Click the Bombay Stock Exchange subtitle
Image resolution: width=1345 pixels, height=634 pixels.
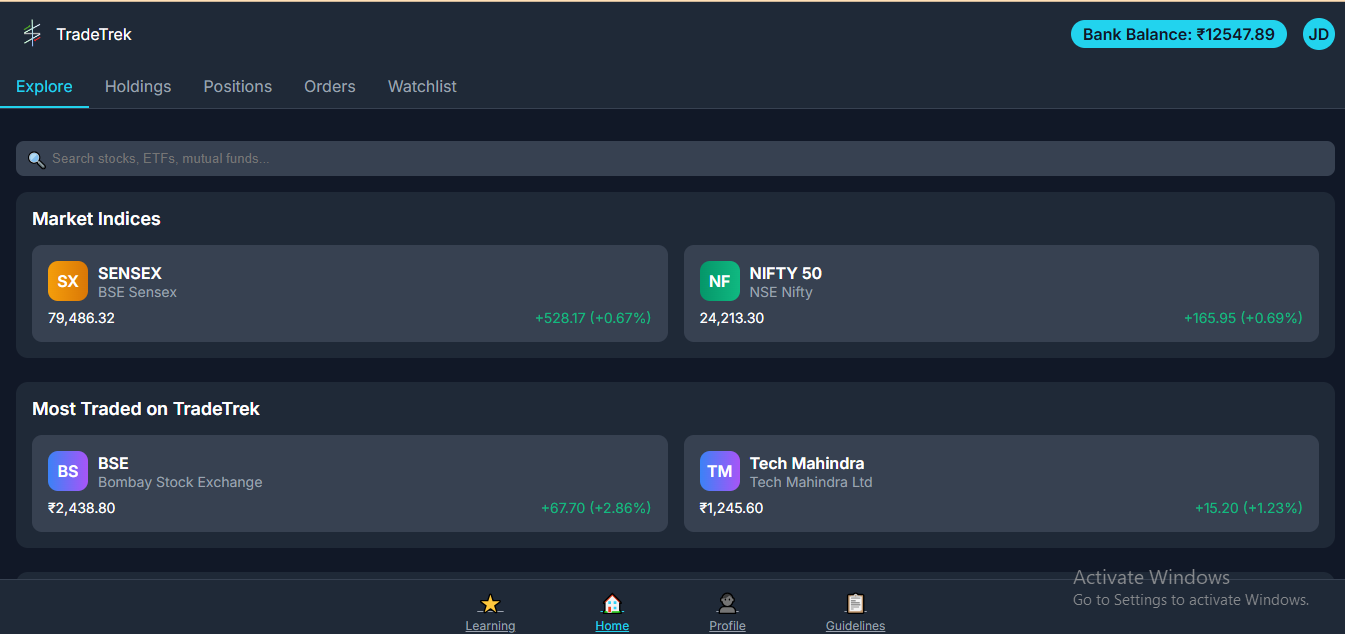point(180,482)
